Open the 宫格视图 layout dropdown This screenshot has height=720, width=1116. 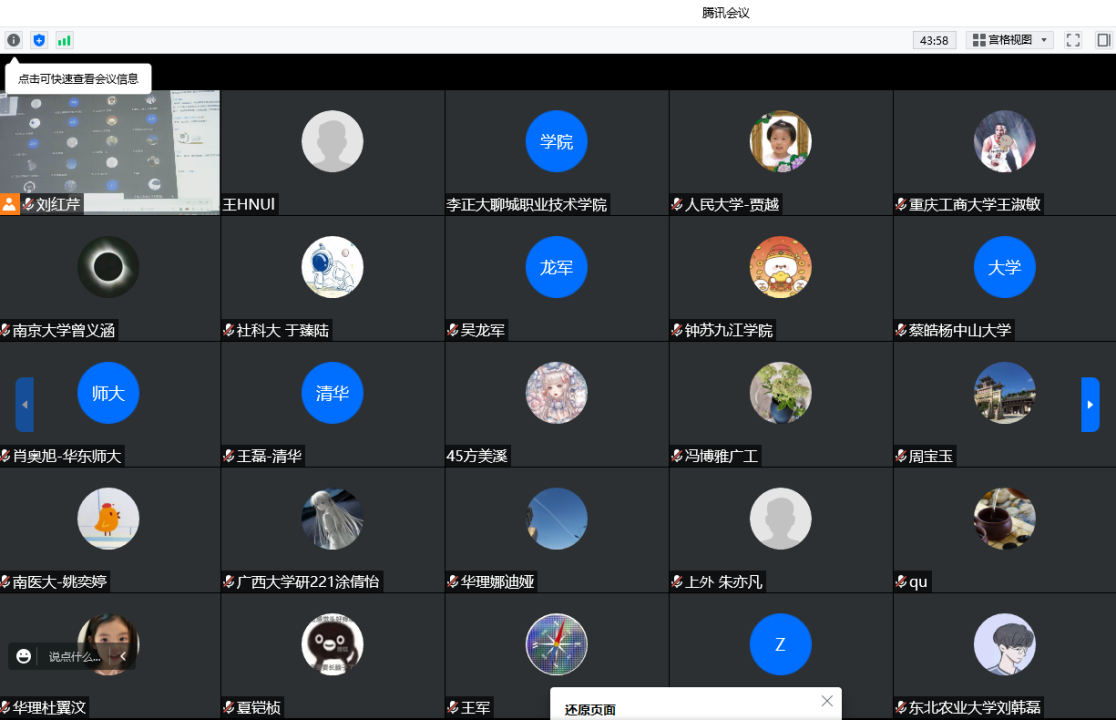point(1010,40)
